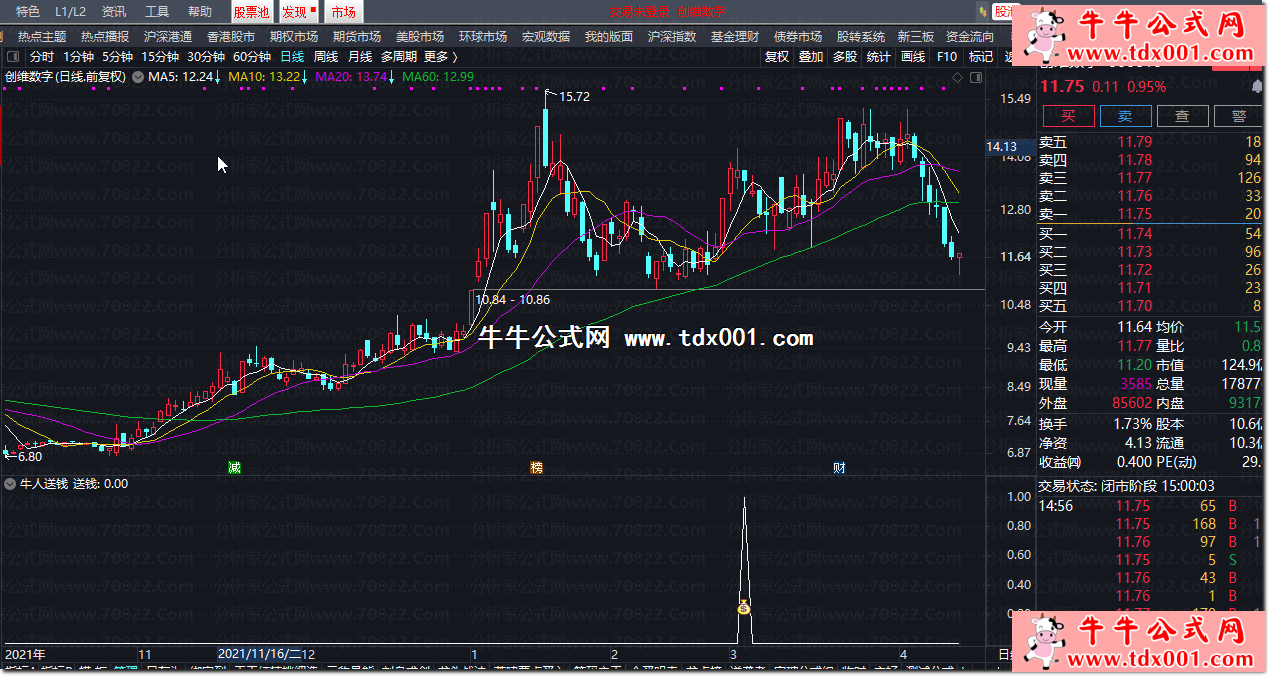Click the panel icon left of 分时

[13, 57]
